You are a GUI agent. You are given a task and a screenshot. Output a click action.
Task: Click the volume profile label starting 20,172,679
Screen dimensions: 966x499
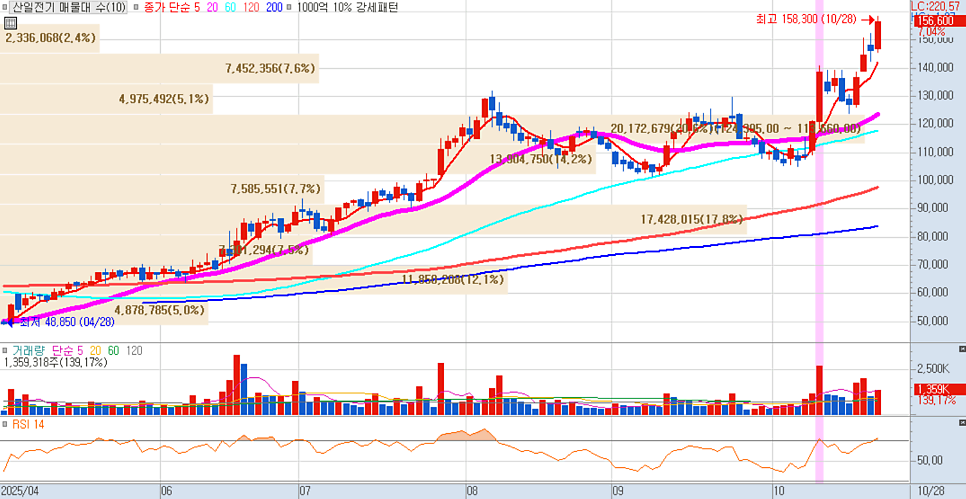tap(736, 128)
